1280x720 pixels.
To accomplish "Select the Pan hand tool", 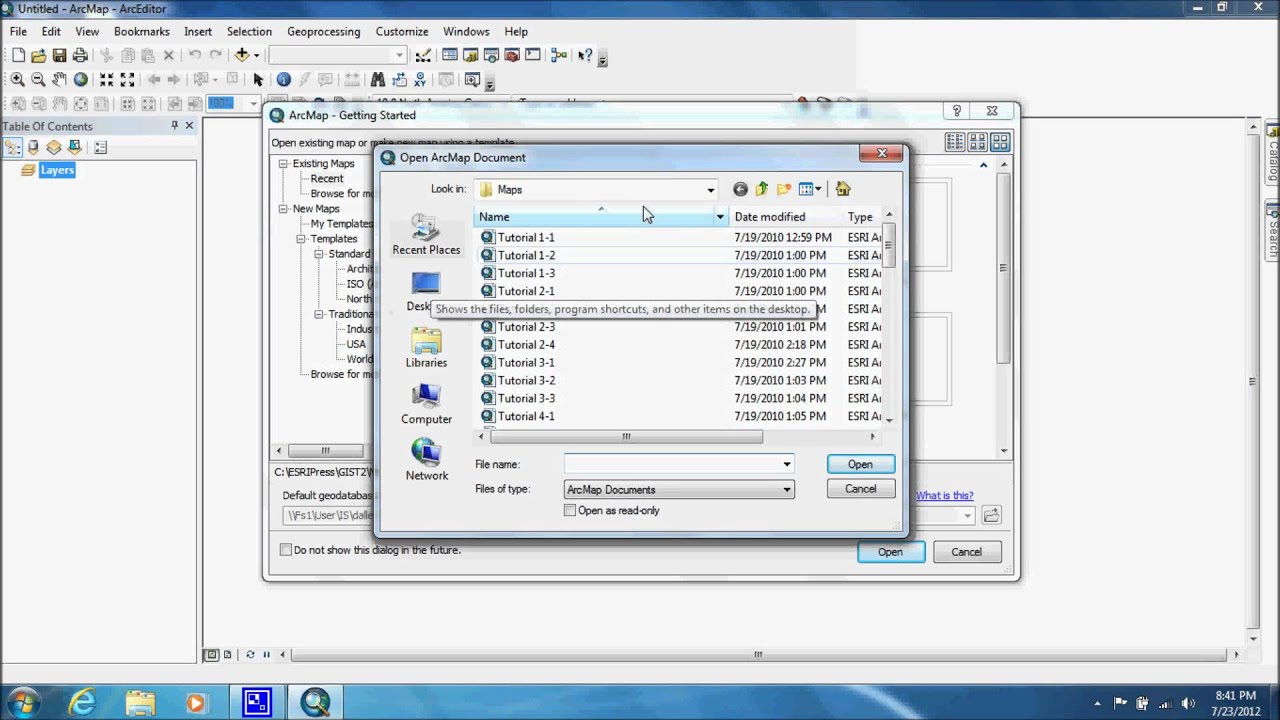I will point(59,79).
